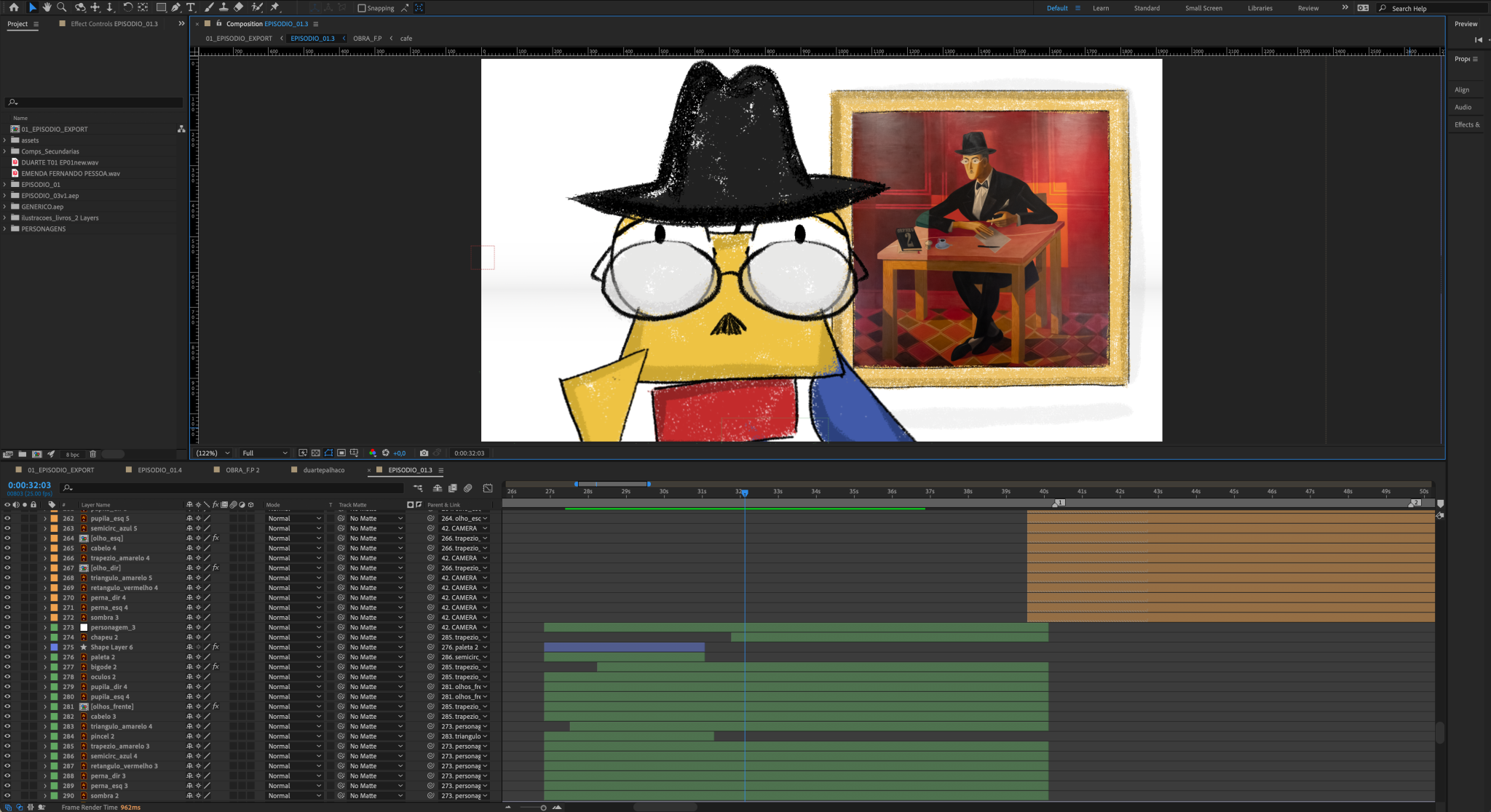Open the Full resolution dropdown

265,453
